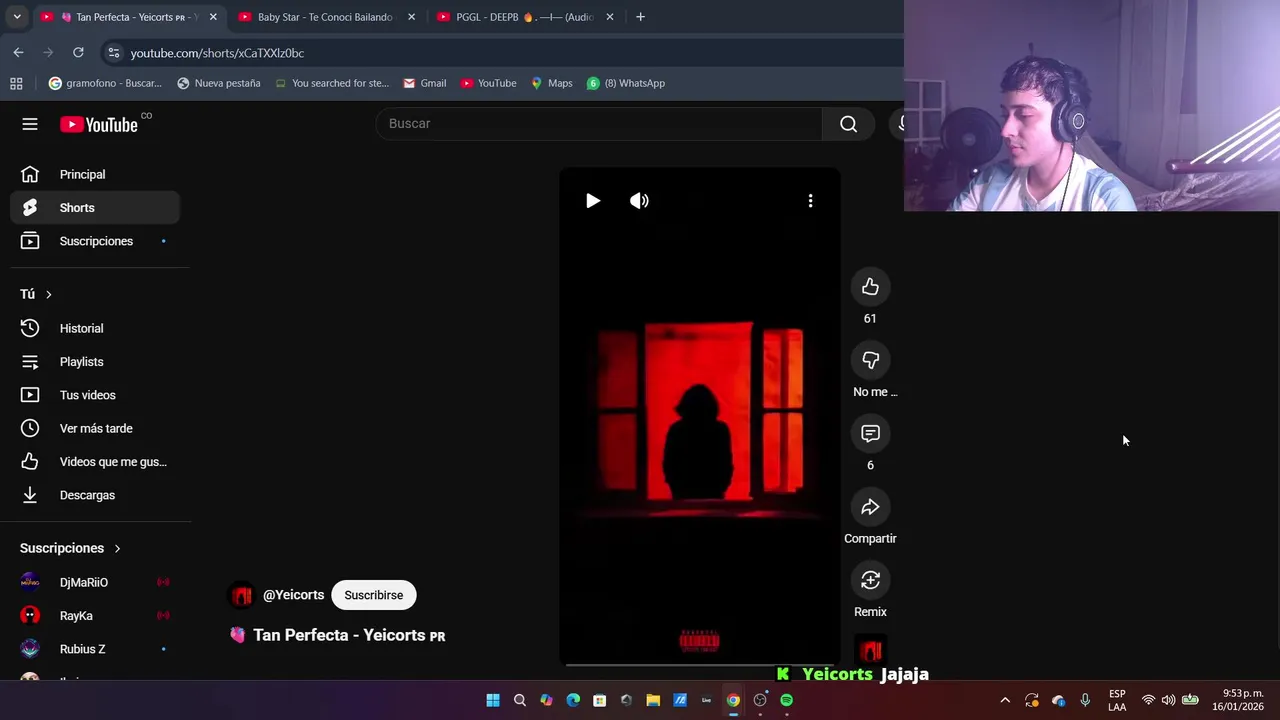Open Videos que me gustan
The image size is (1280, 720).
click(95, 462)
